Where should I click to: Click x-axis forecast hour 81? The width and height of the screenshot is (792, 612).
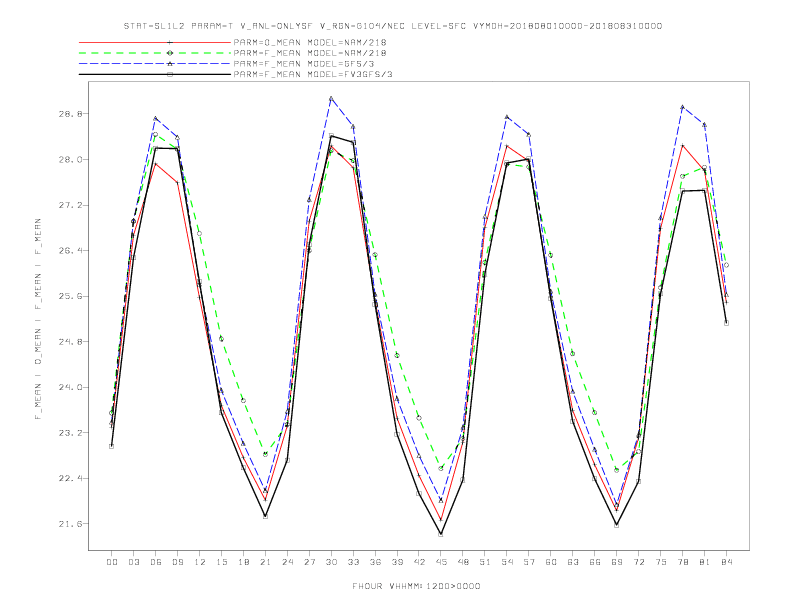pos(705,562)
